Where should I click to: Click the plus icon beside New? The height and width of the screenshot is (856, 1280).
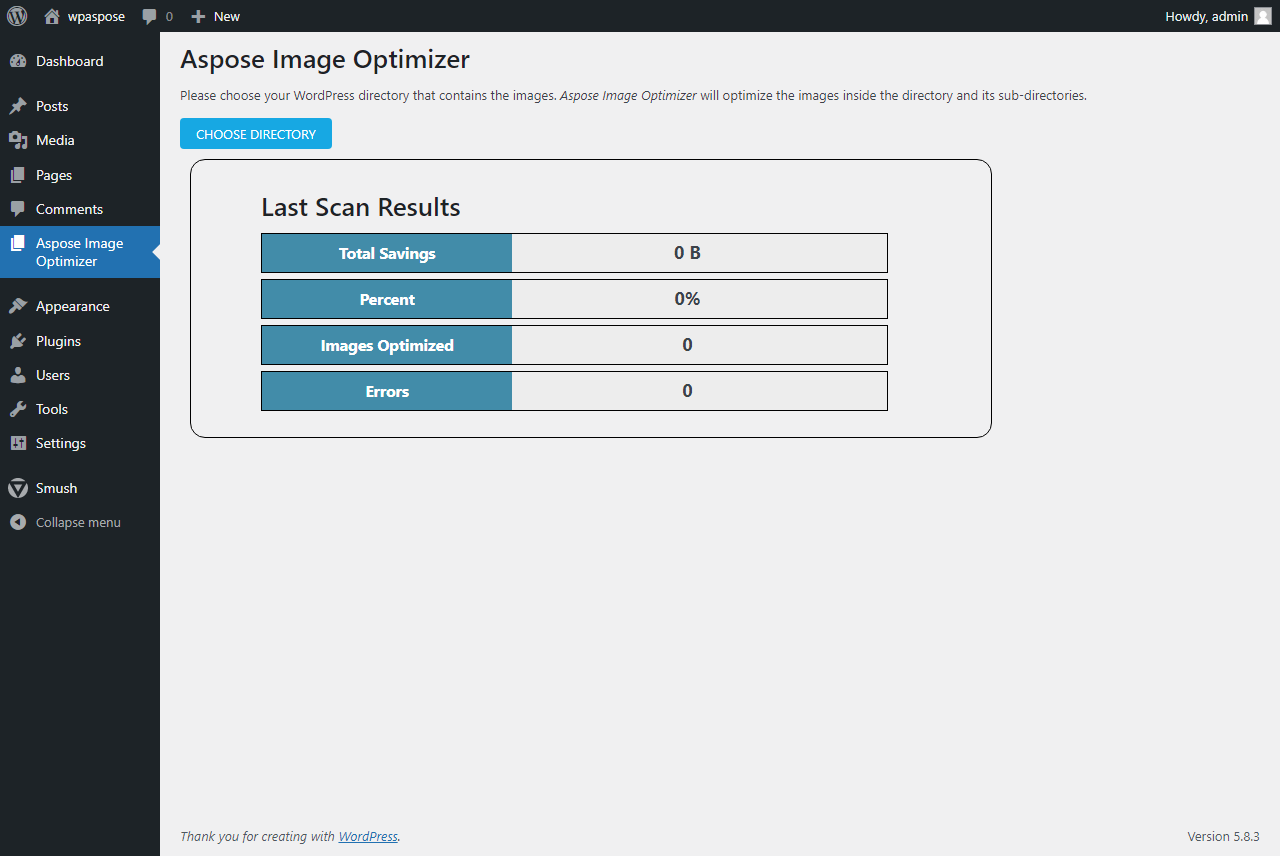(x=198, y=16)
